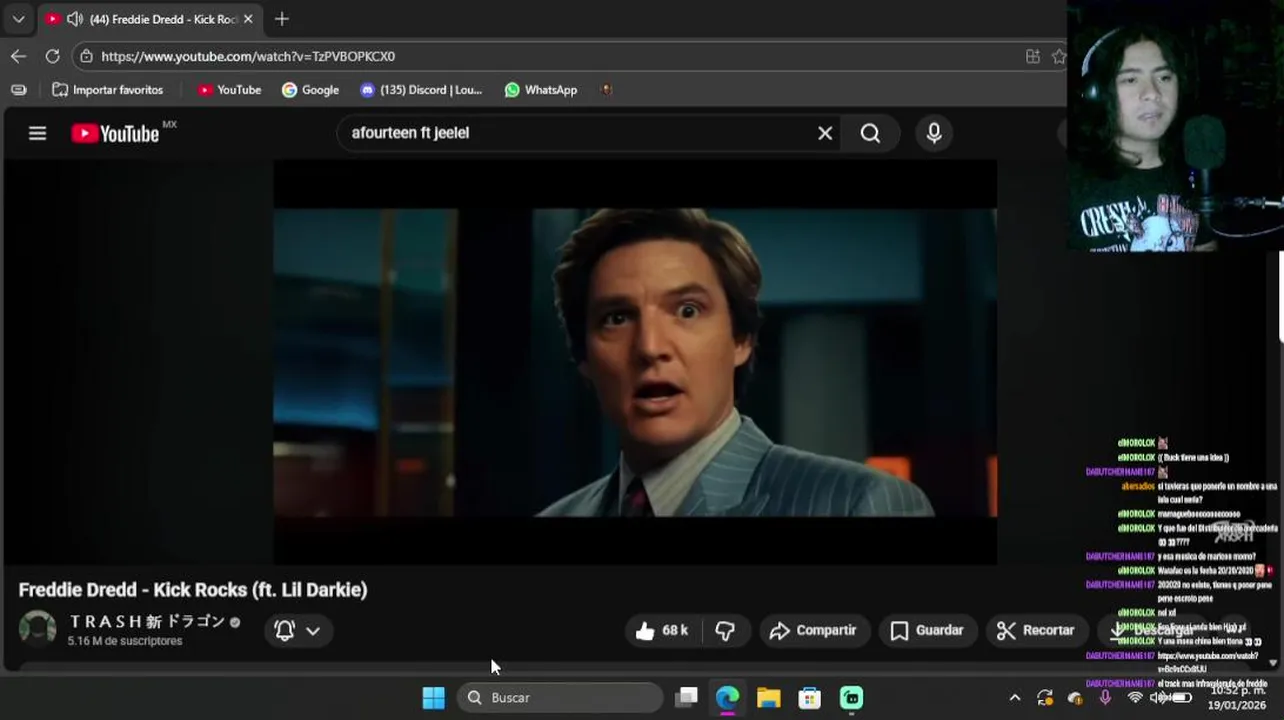Open the Importar favoritos folder
Viewport: 1284px width, 720px height.
pyautogui.click(x=107, y=90)
